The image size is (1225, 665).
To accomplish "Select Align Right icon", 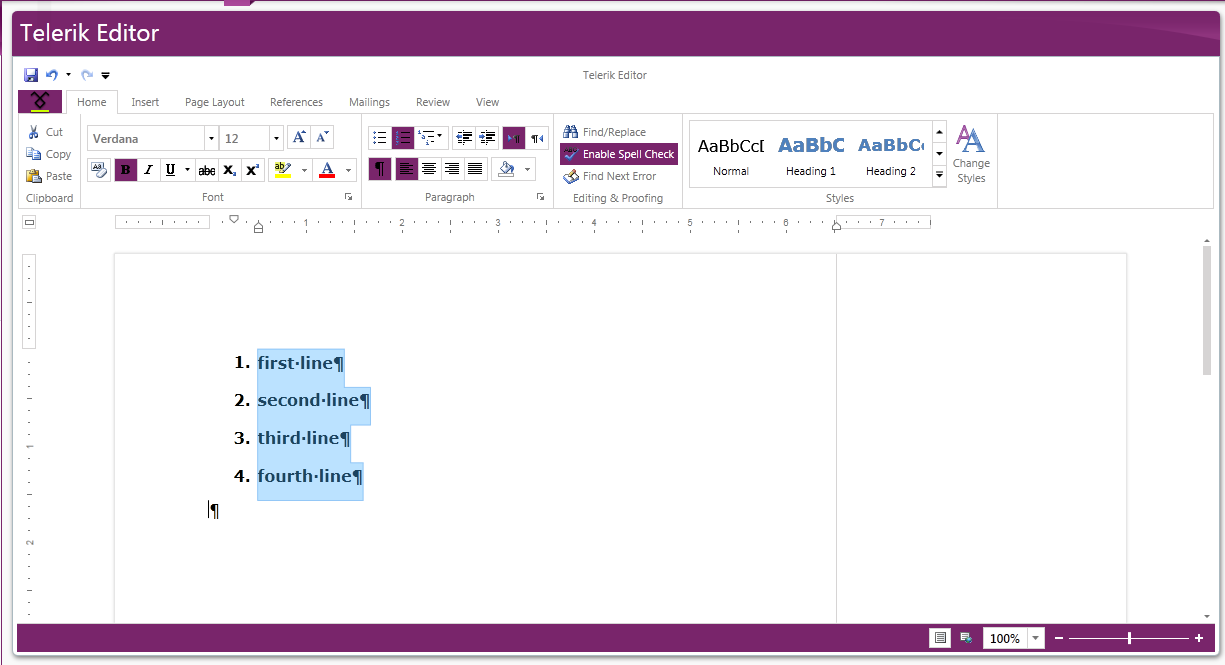I will (x=452, y=169).
